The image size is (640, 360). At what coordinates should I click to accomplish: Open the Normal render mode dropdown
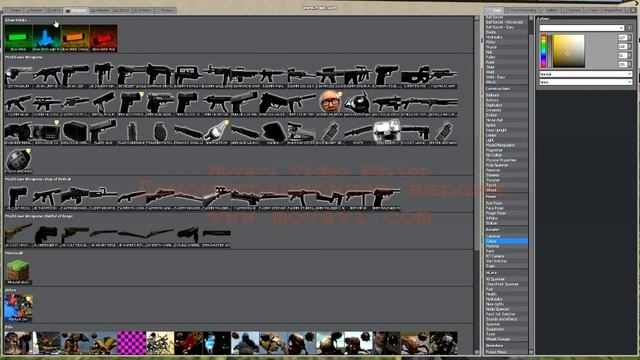(x=586, y=74)
